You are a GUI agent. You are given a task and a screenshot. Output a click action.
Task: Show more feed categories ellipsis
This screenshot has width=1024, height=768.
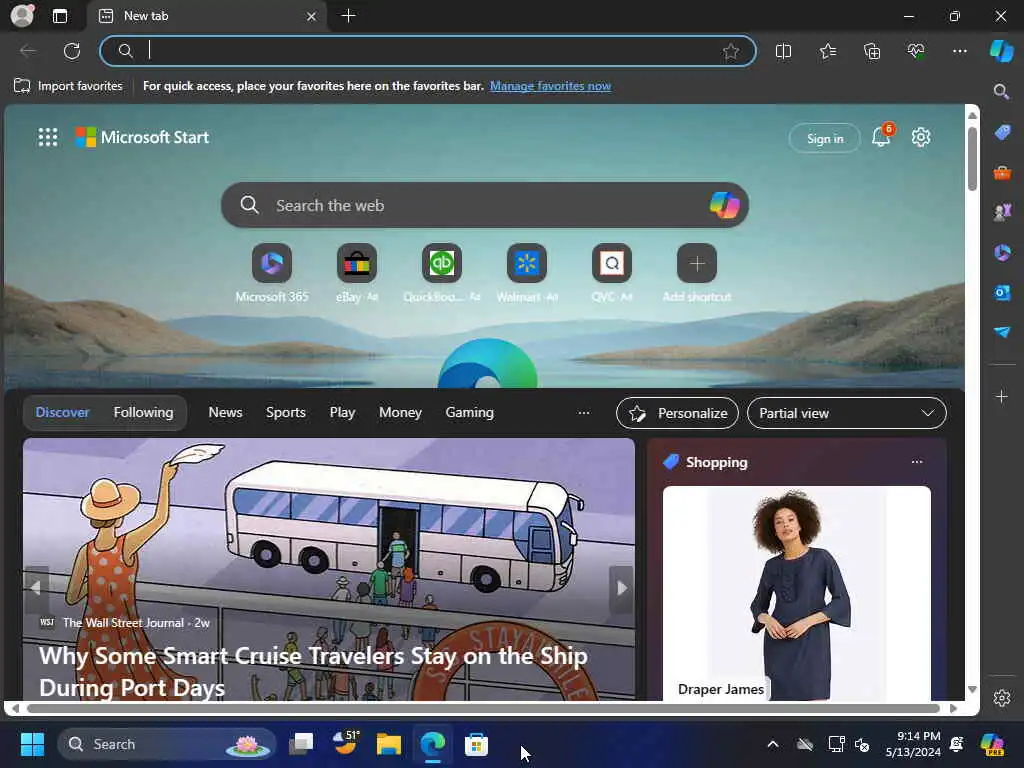point(584,413)
